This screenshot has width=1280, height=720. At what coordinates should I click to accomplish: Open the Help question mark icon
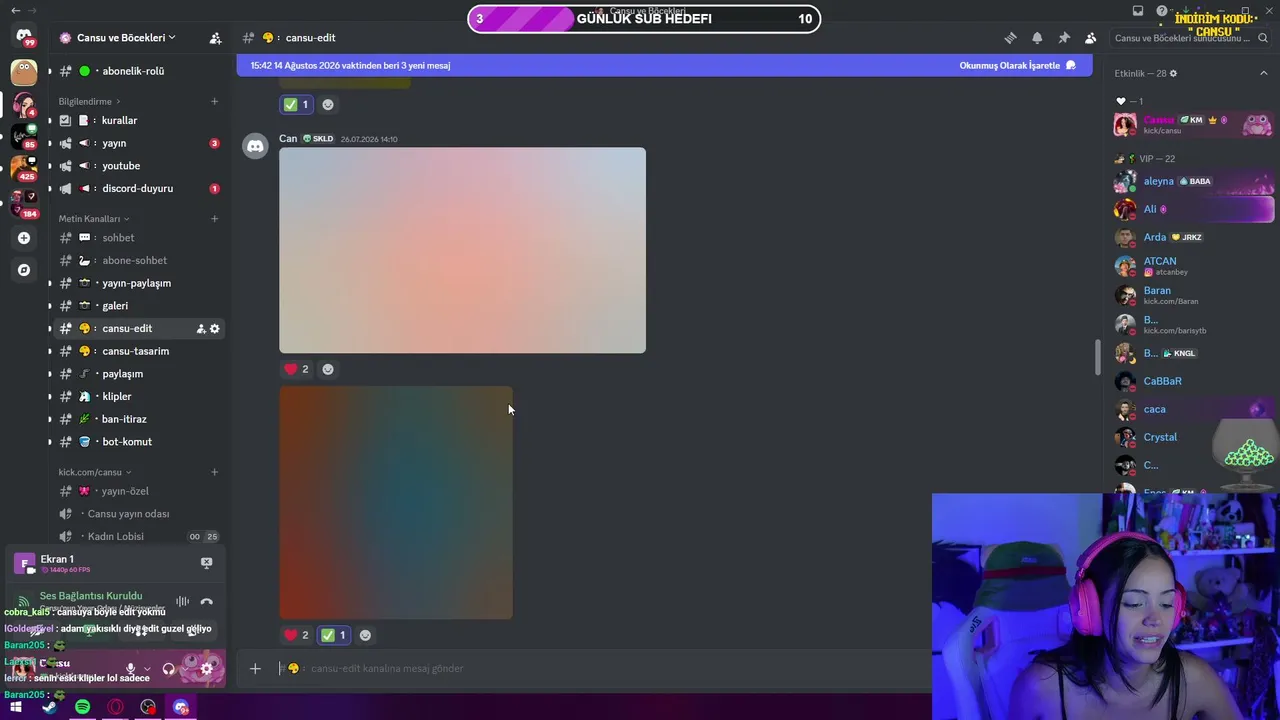click(x=1161, y=11)
